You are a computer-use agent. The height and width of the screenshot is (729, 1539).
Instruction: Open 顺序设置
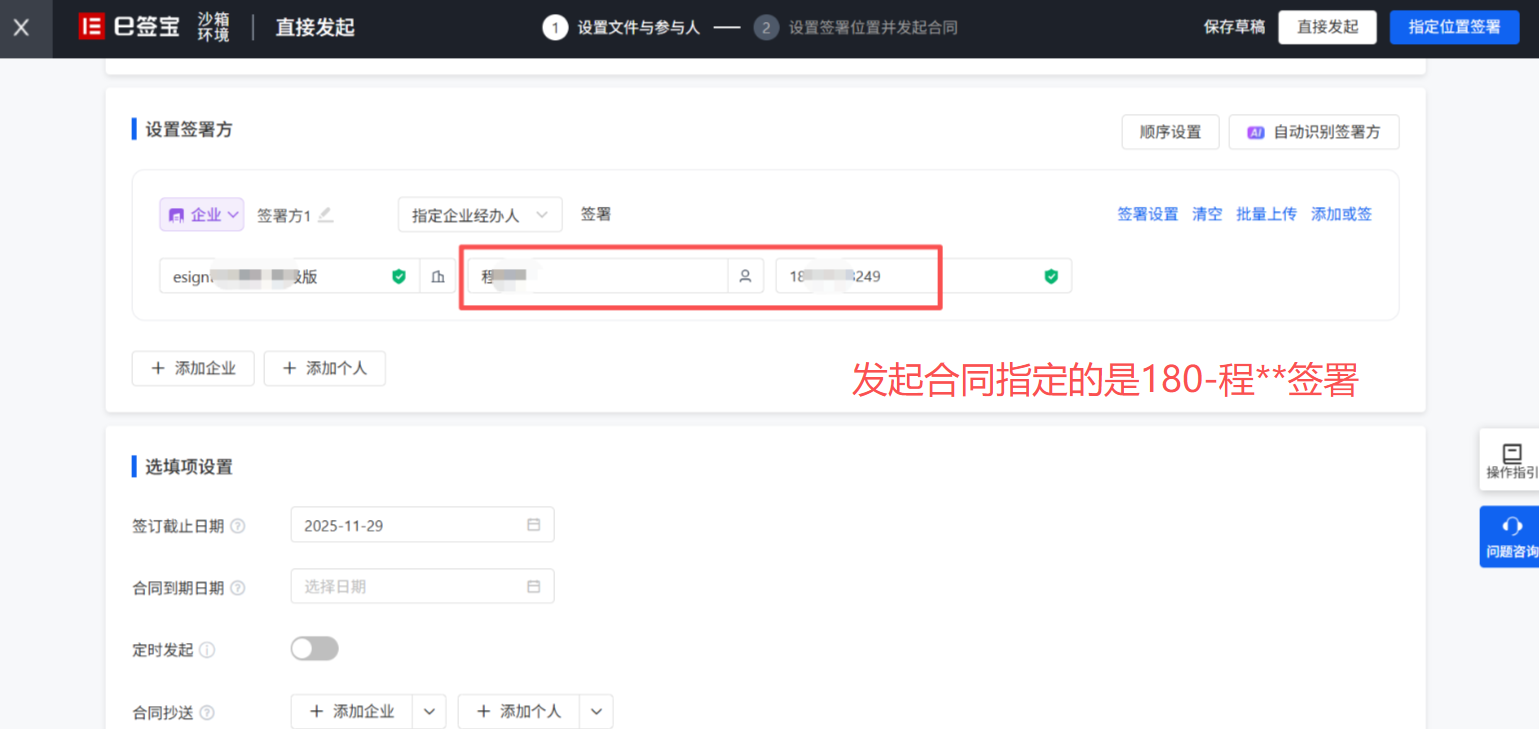pos(1170,132)
